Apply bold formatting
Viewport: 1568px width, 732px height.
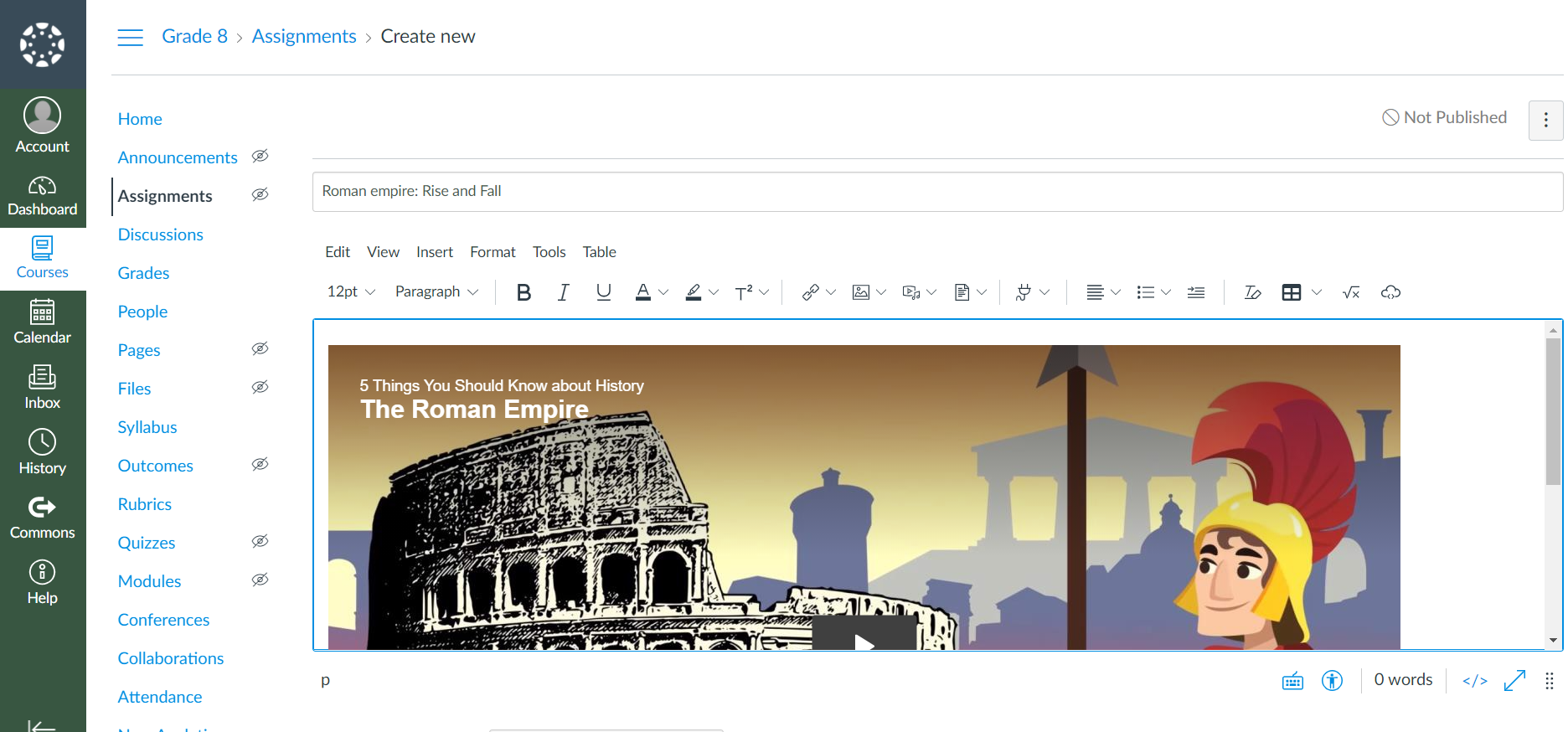[524, 292]
